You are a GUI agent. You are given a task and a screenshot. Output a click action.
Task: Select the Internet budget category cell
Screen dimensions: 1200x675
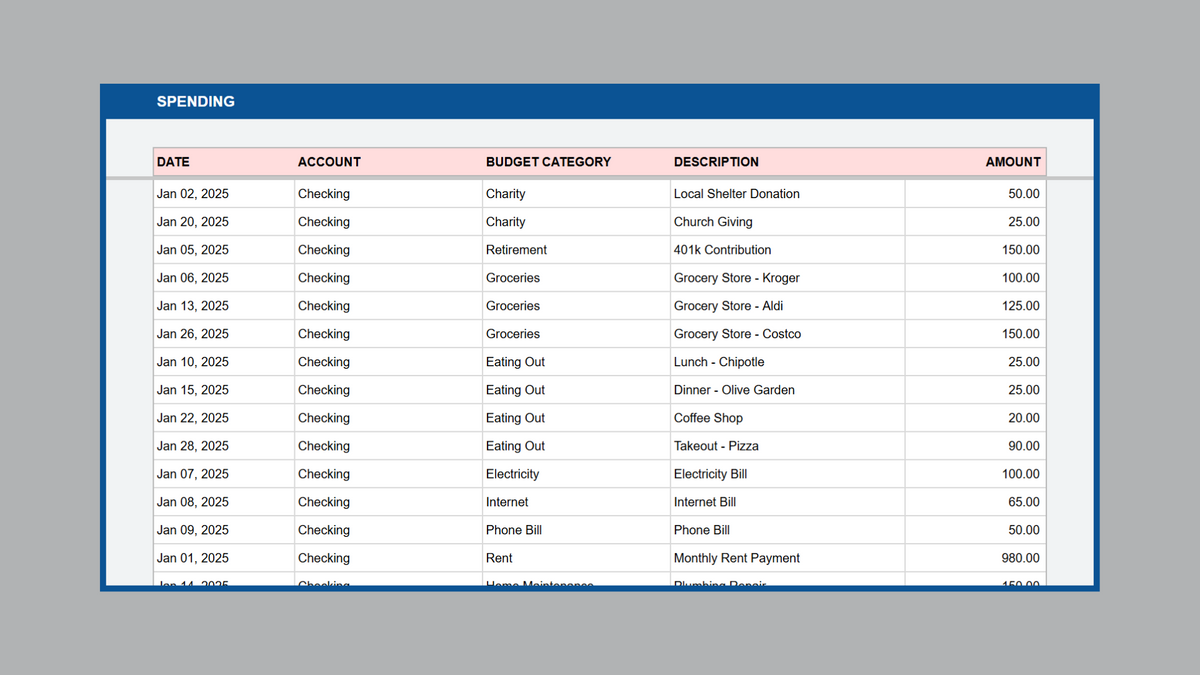(x=576, y=502)
